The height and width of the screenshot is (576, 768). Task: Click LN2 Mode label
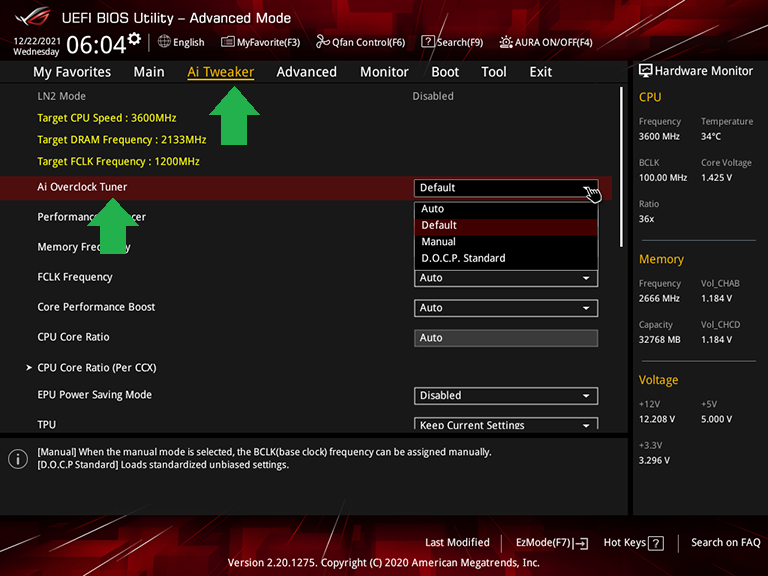pyautogui.click(x=62, y=96)
